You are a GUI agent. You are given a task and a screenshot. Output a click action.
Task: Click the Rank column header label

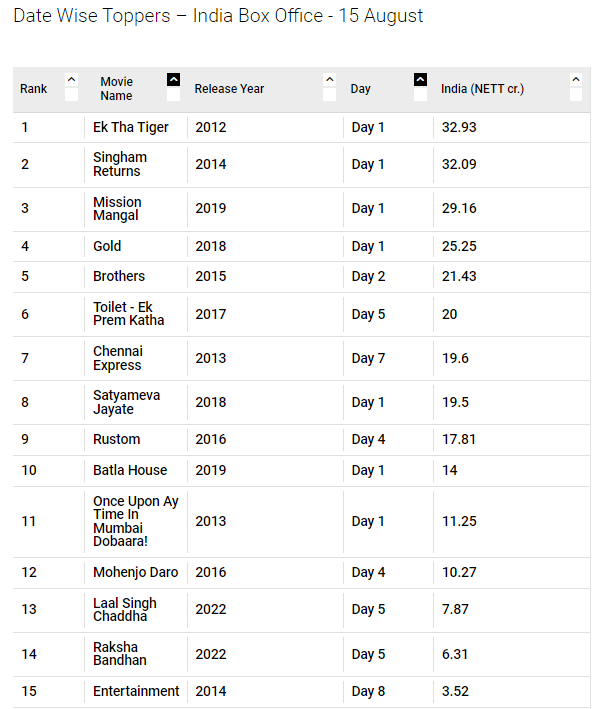[33, 89]
